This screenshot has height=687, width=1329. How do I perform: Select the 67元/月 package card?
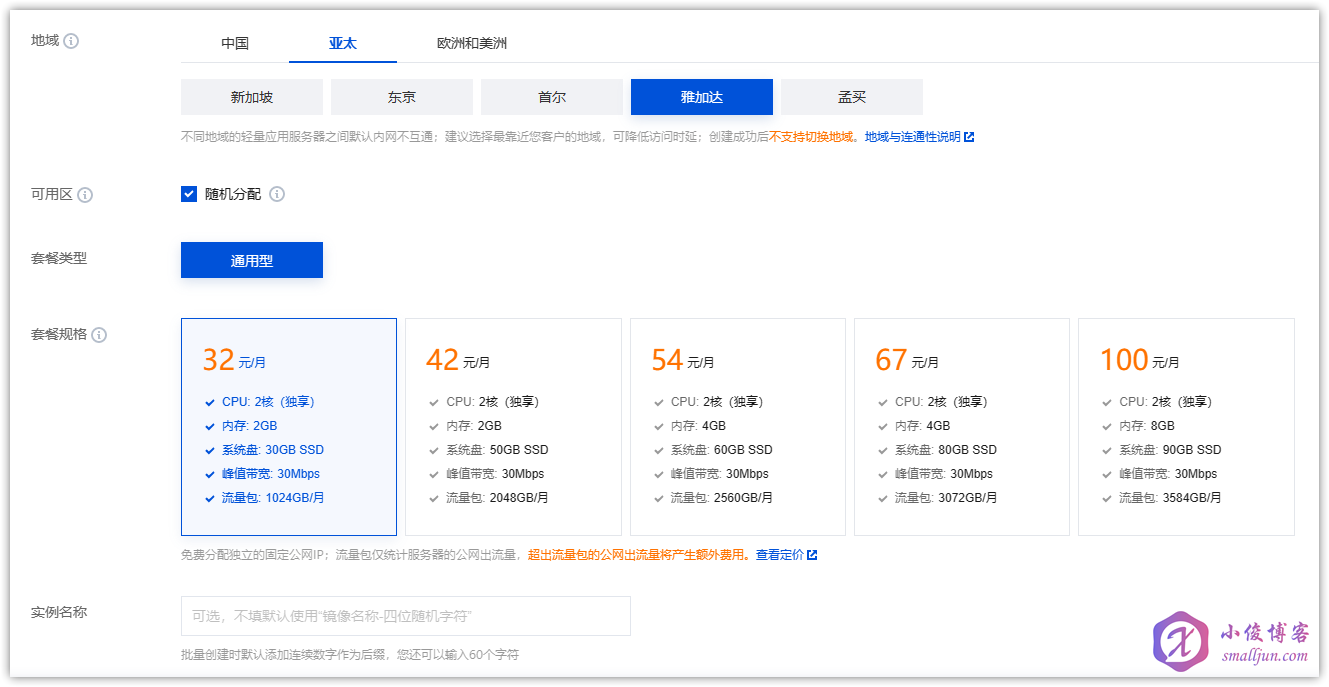coord(962,427)
